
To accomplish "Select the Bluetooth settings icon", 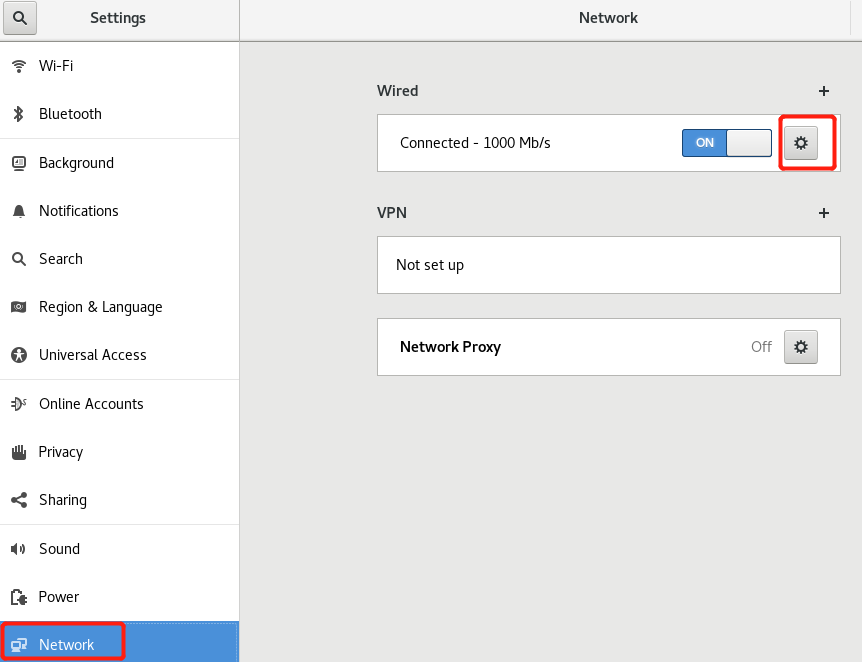I will point(19,114).
